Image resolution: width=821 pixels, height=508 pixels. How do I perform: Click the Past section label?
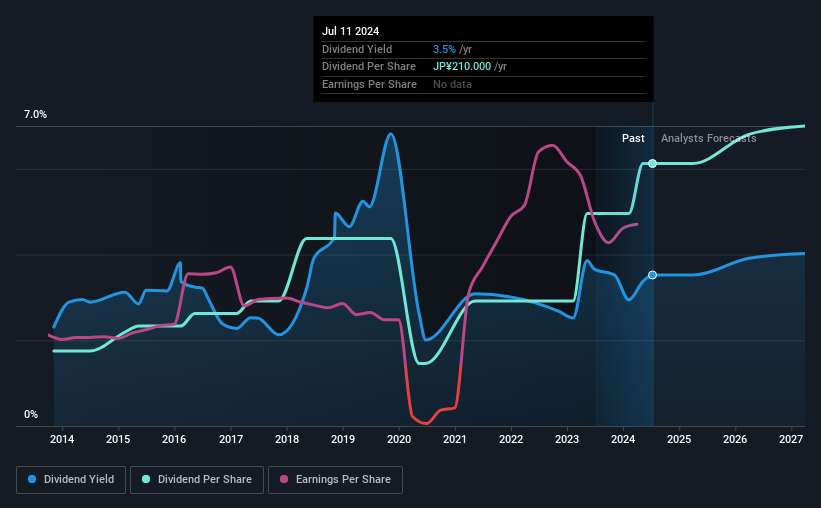point(633,138)
